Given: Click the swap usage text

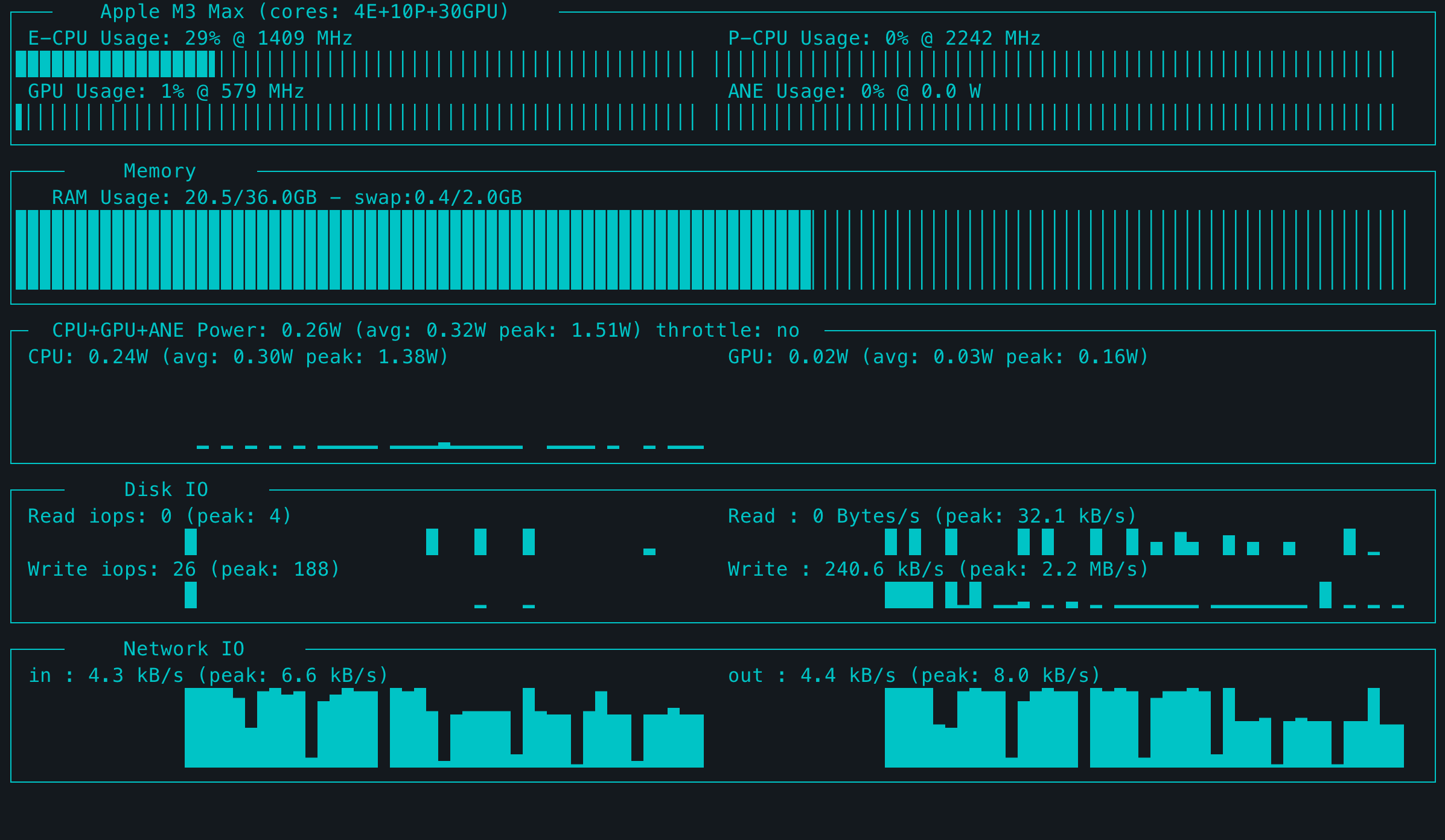Looking at the screenshot, I should [438, 198].
